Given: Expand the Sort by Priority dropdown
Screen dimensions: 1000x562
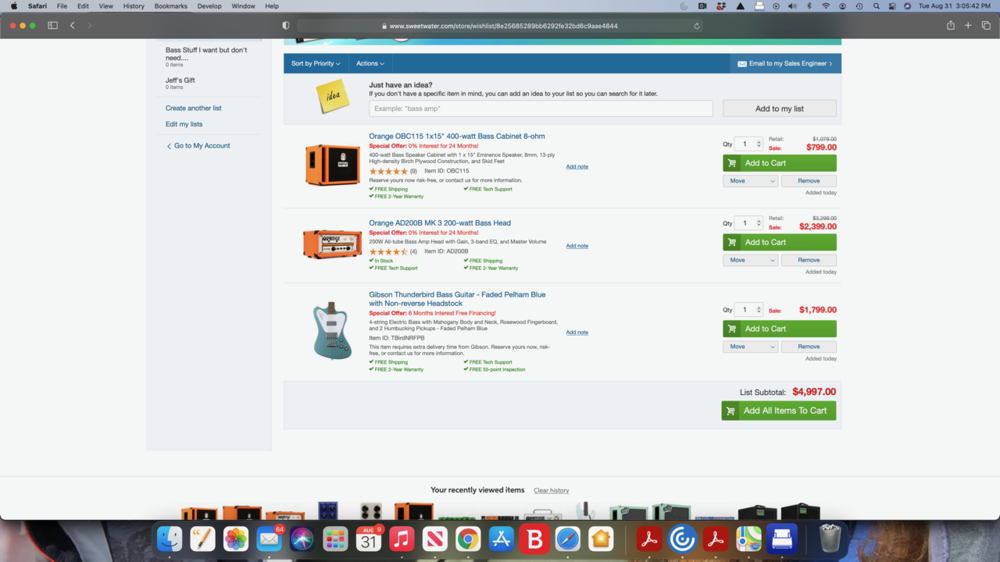Looking at the screenshot, I should coord(315,64).
